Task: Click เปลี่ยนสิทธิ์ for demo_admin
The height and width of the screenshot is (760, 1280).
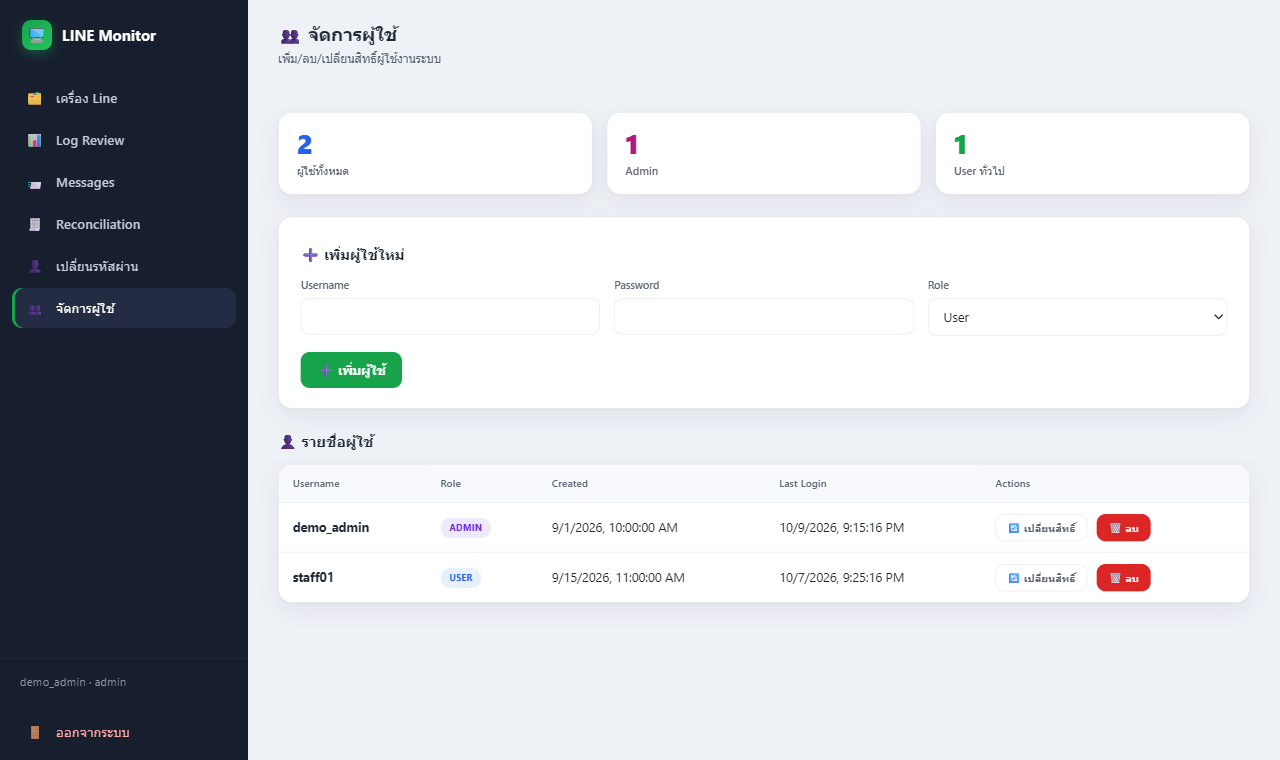Action: pyautogui.click(x=1041, y=528)
